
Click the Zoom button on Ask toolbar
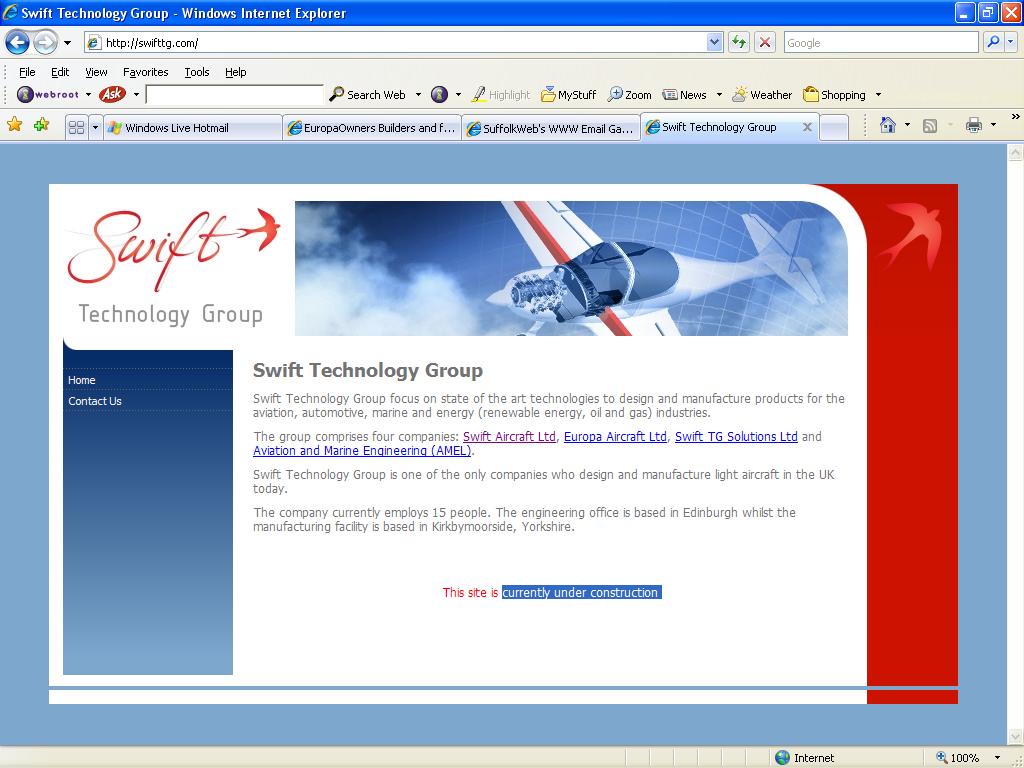click(x=630, y=95)
